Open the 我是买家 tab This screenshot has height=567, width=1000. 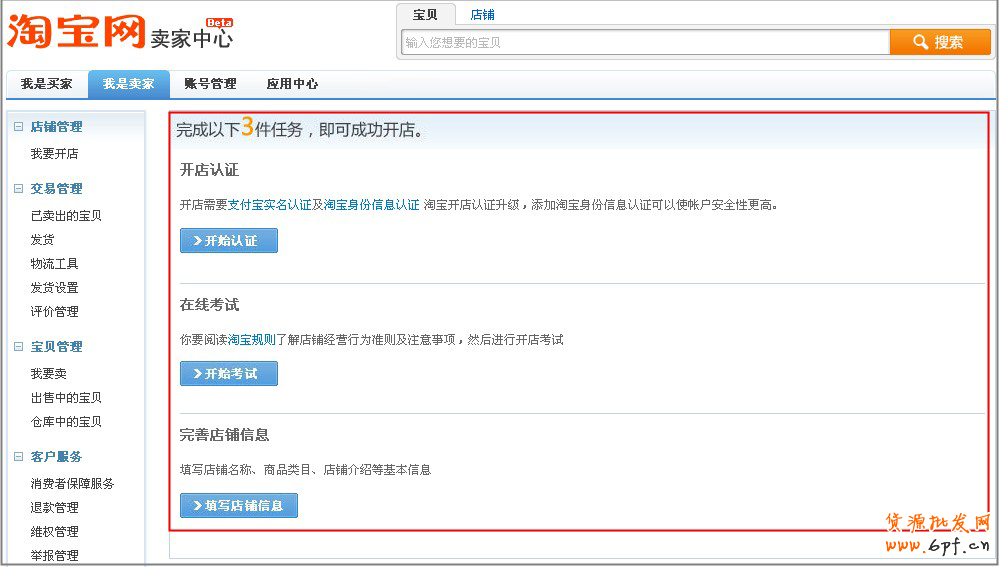tap(47, 84)
